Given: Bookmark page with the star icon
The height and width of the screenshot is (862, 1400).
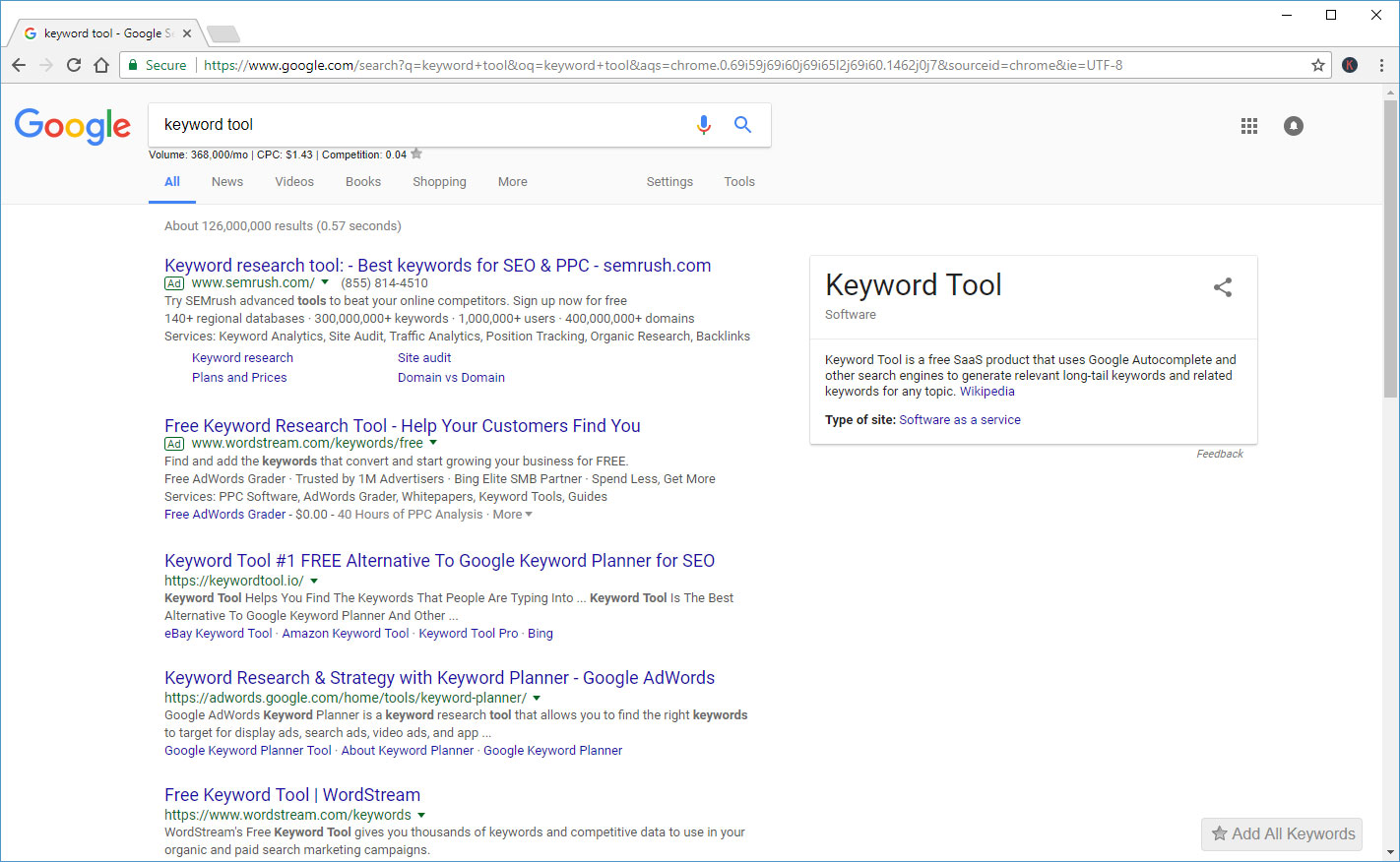Looking at the screenshot, I should 1318,65.
